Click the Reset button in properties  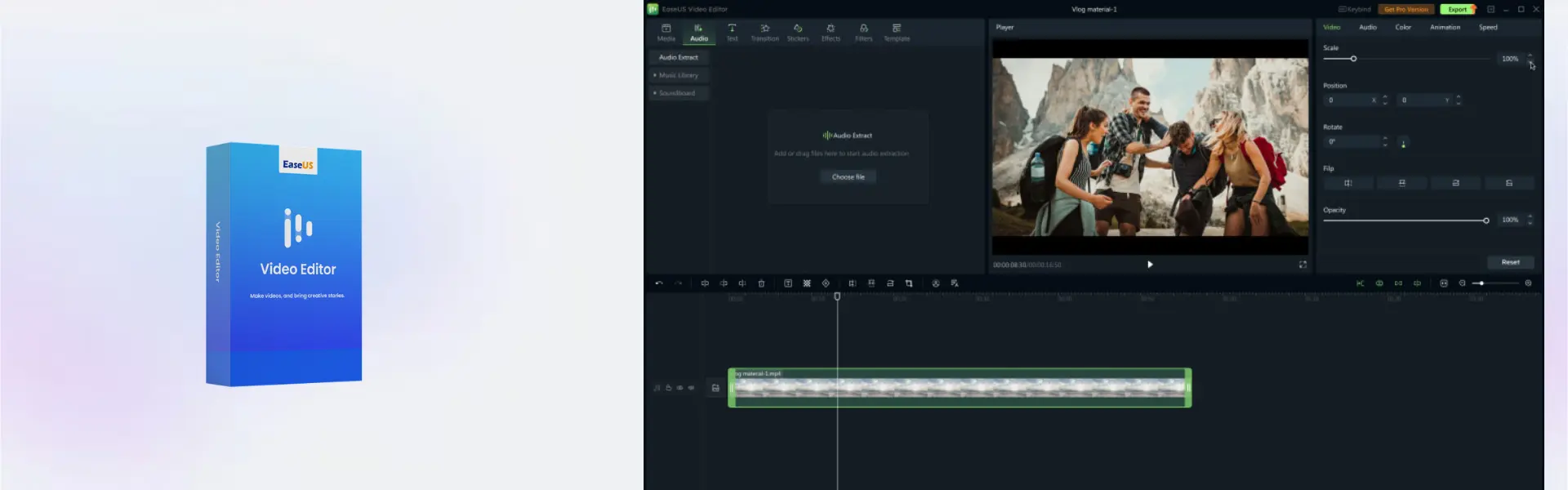[1510, 262]
